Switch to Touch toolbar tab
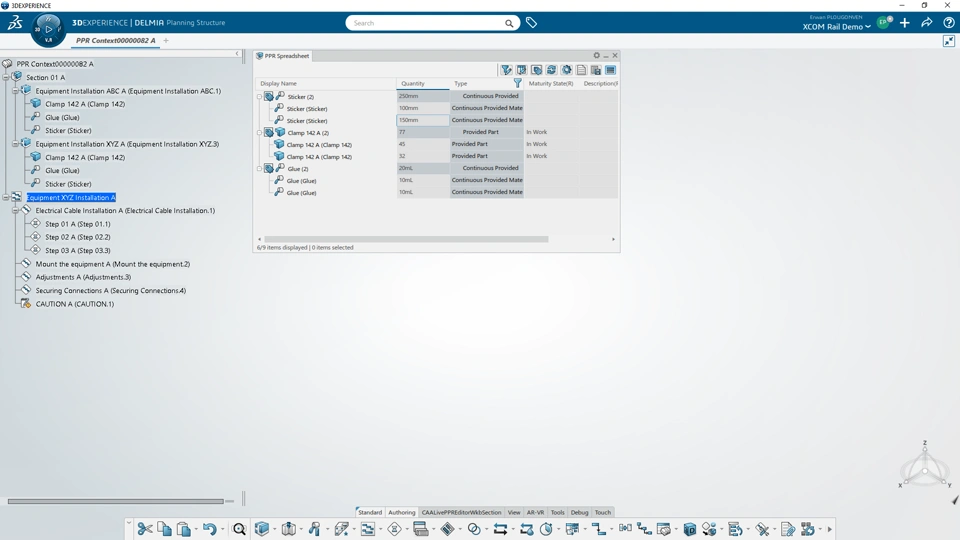Image resolution: width=960 pixels, height=540 pixels. (602, 512)
